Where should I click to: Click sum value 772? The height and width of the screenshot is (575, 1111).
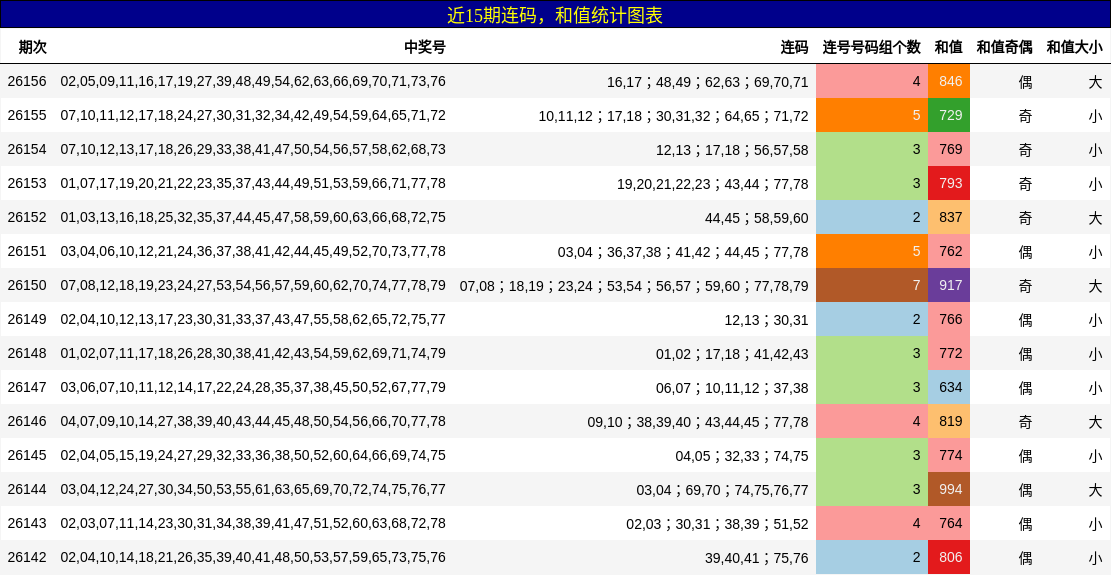950,353
